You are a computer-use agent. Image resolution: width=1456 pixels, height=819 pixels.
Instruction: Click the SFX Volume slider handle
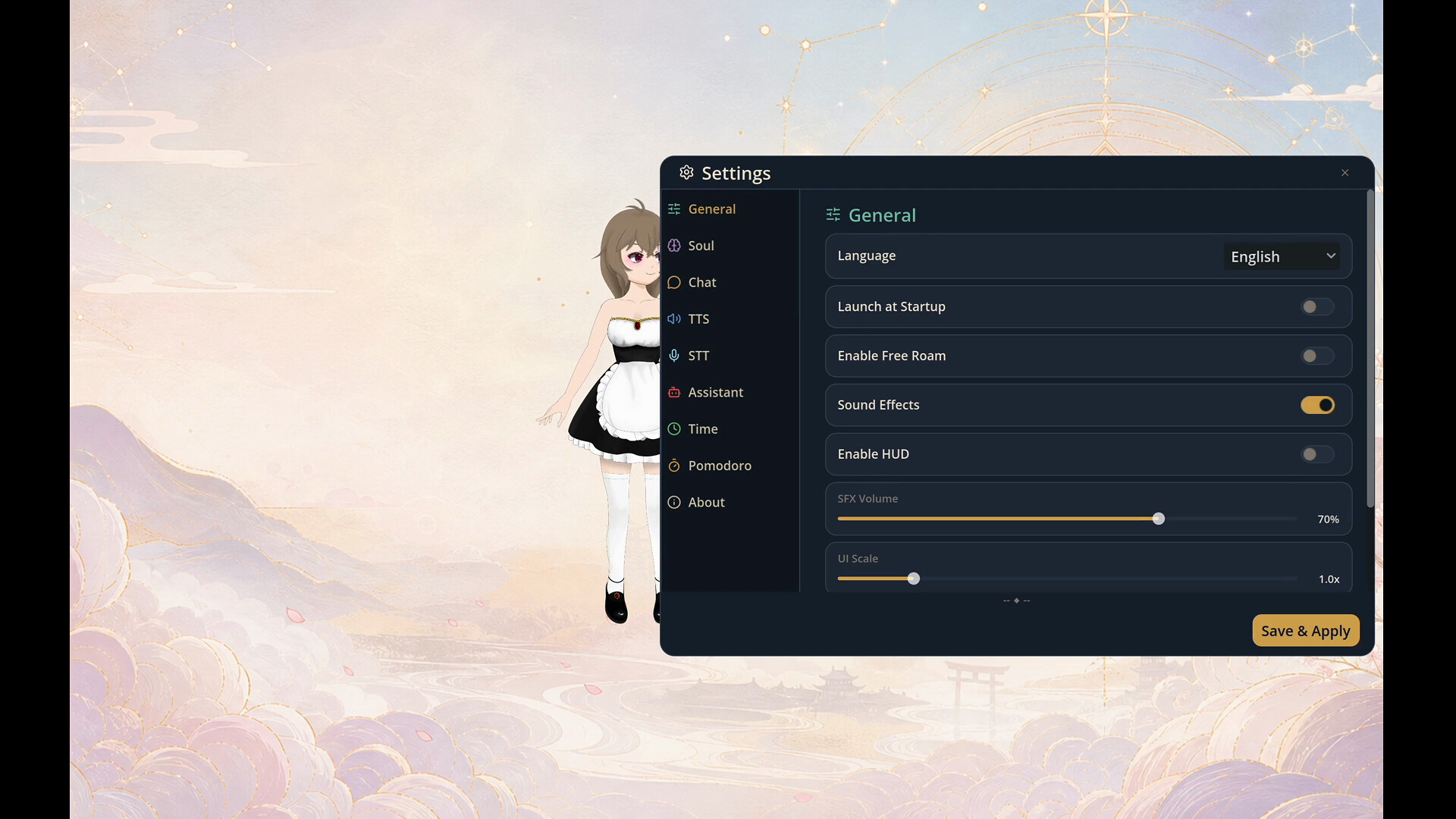point(1158,519)
